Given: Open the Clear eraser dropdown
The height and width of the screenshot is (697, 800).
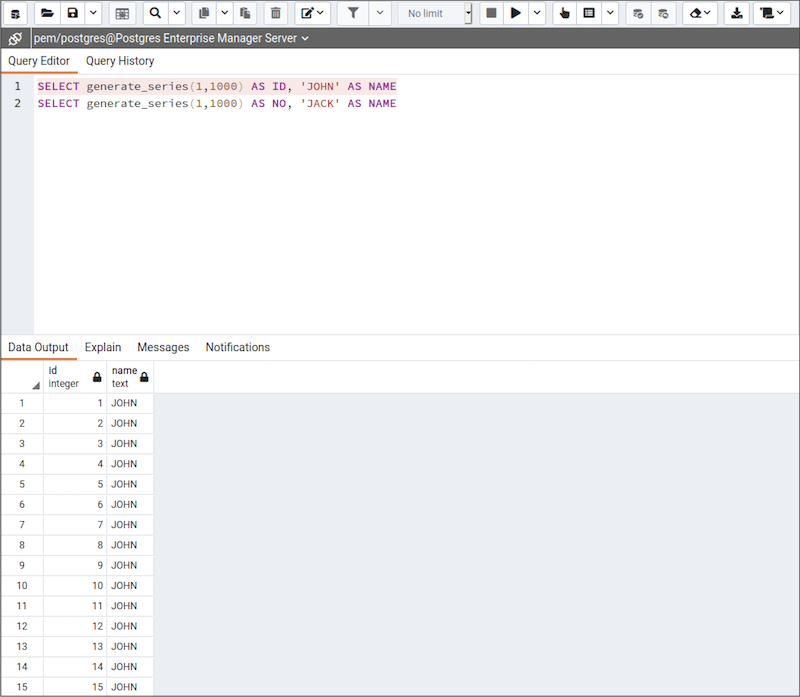Looking at the screenshot, I should click(700, 13).
